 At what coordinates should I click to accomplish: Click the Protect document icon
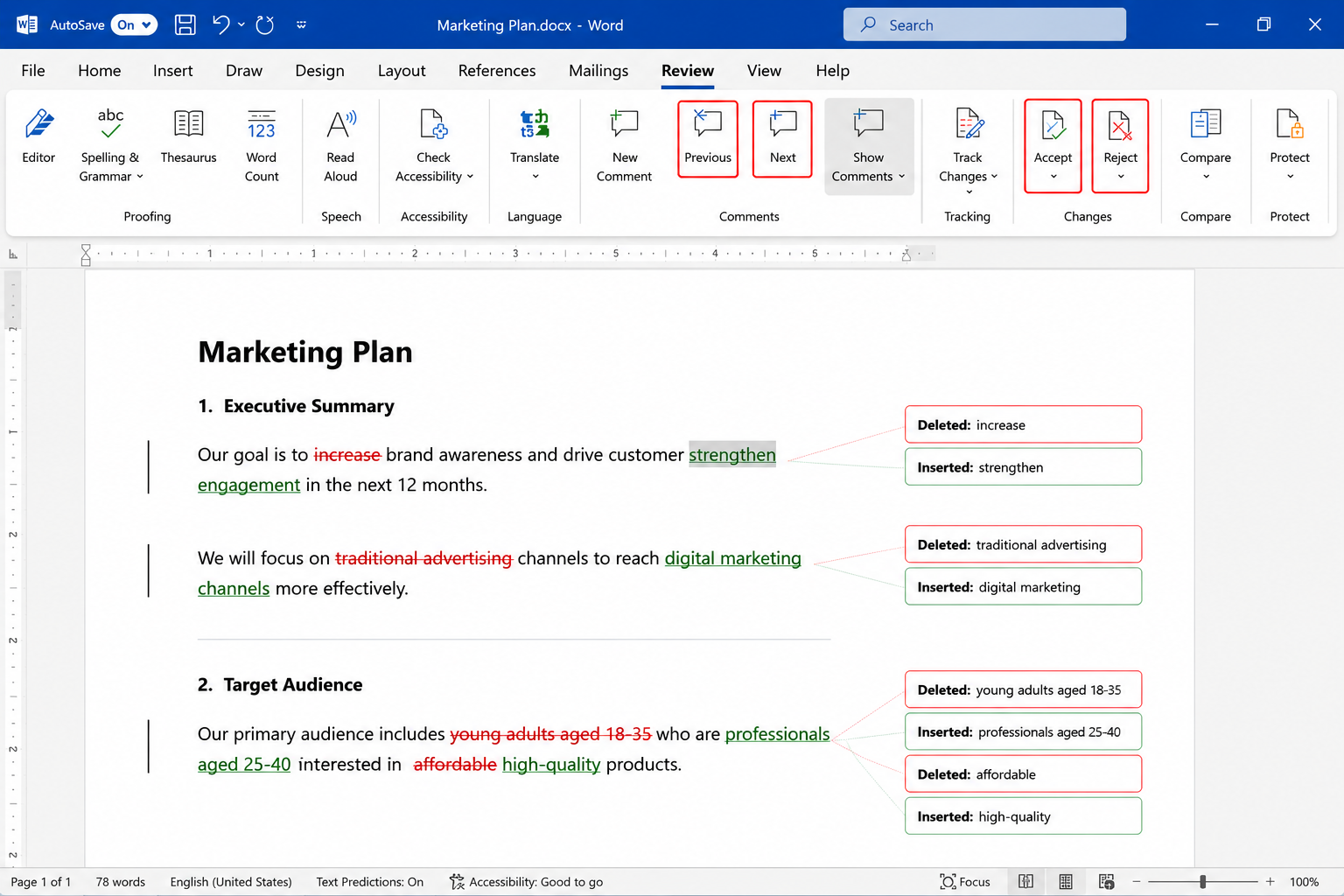[1290, 124]
